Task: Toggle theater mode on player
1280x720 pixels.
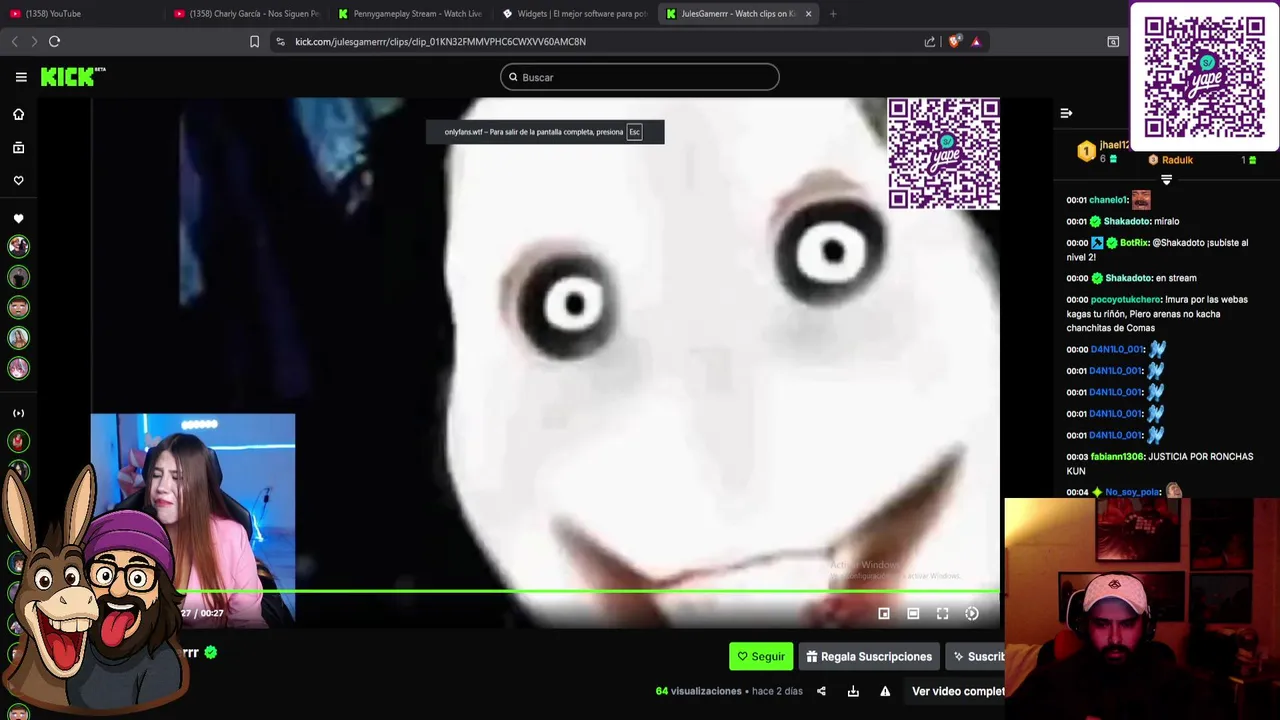Action: [913, 614]
